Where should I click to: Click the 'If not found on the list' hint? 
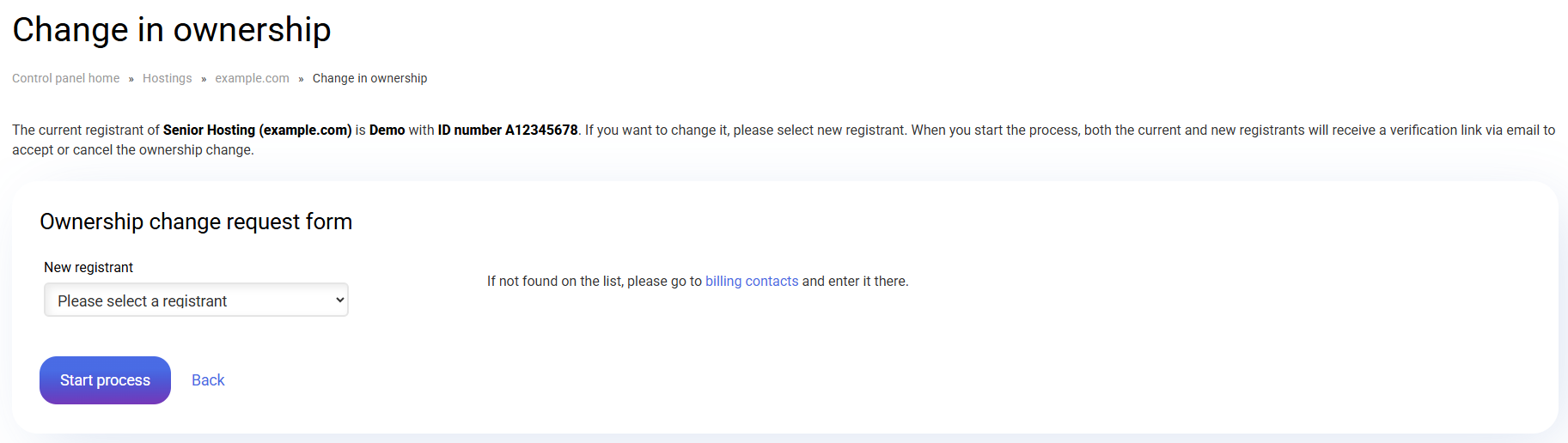(x=594, y=282)
